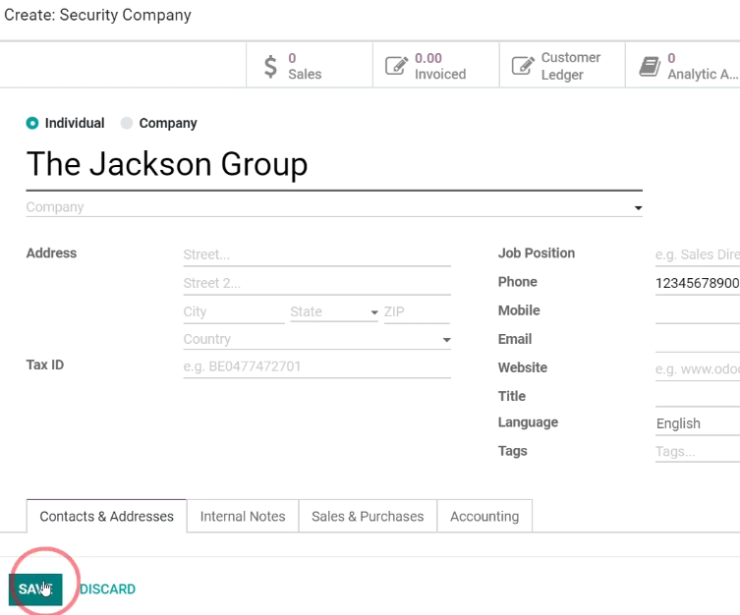This screenshot has width=740, height=615.
Task: Click the Tax ID label
Action: point(45,365)
